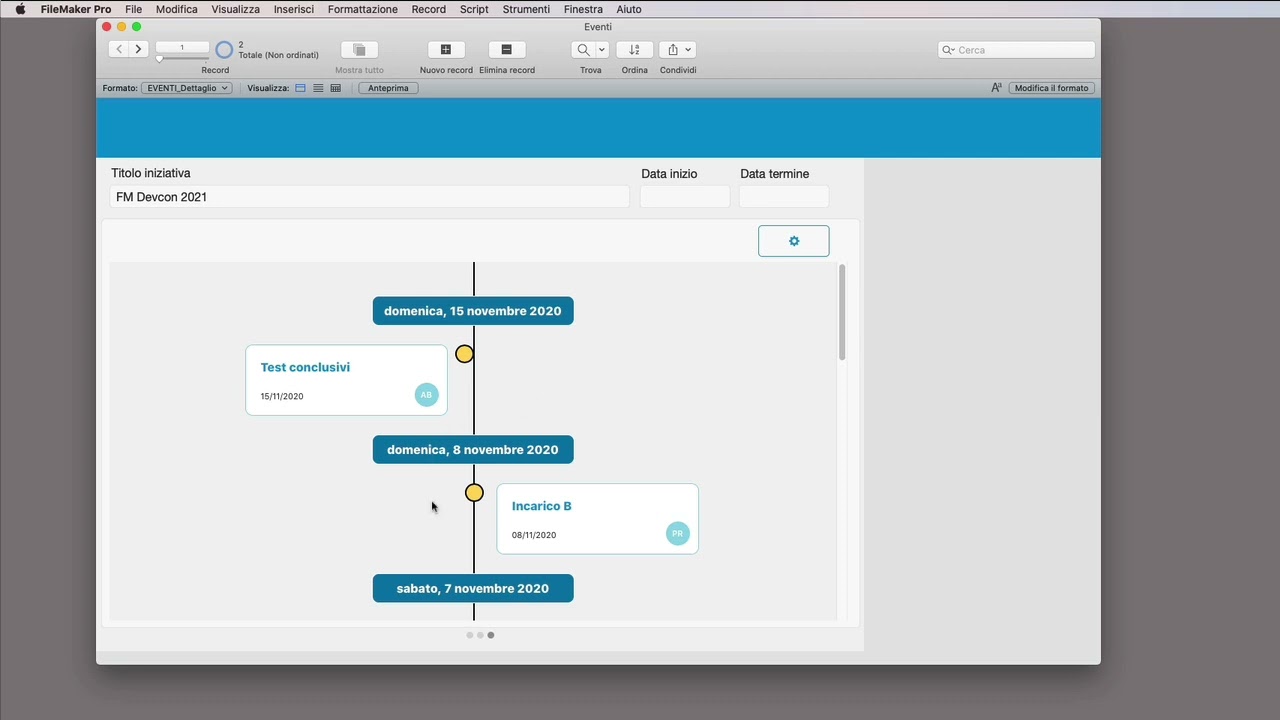Expand the Trova dropdown arrow
This screenshot has width=1280, height=720.
[602, 50]
